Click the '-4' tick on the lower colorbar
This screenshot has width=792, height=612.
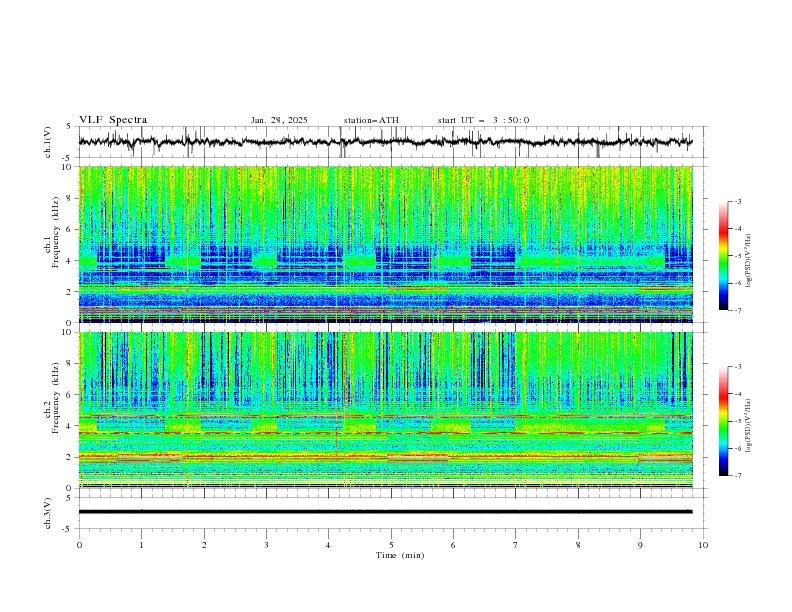coord(738,394)
